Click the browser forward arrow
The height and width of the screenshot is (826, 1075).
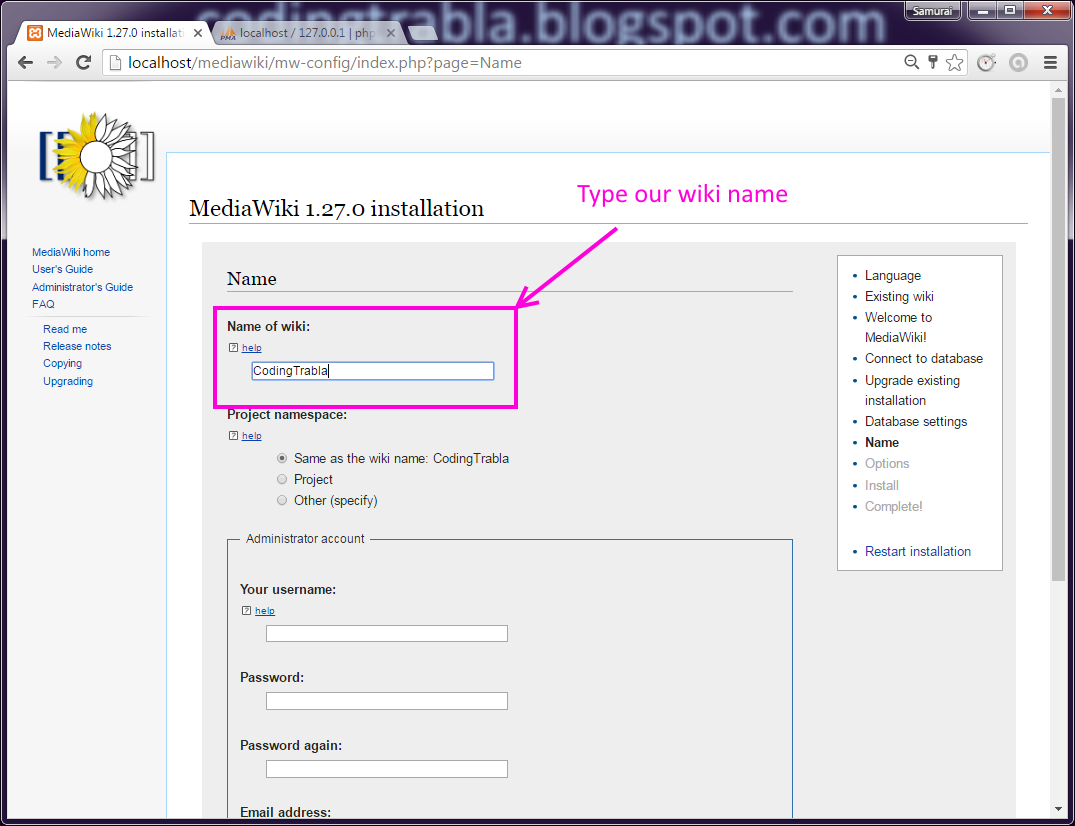[x=54, y=63]
